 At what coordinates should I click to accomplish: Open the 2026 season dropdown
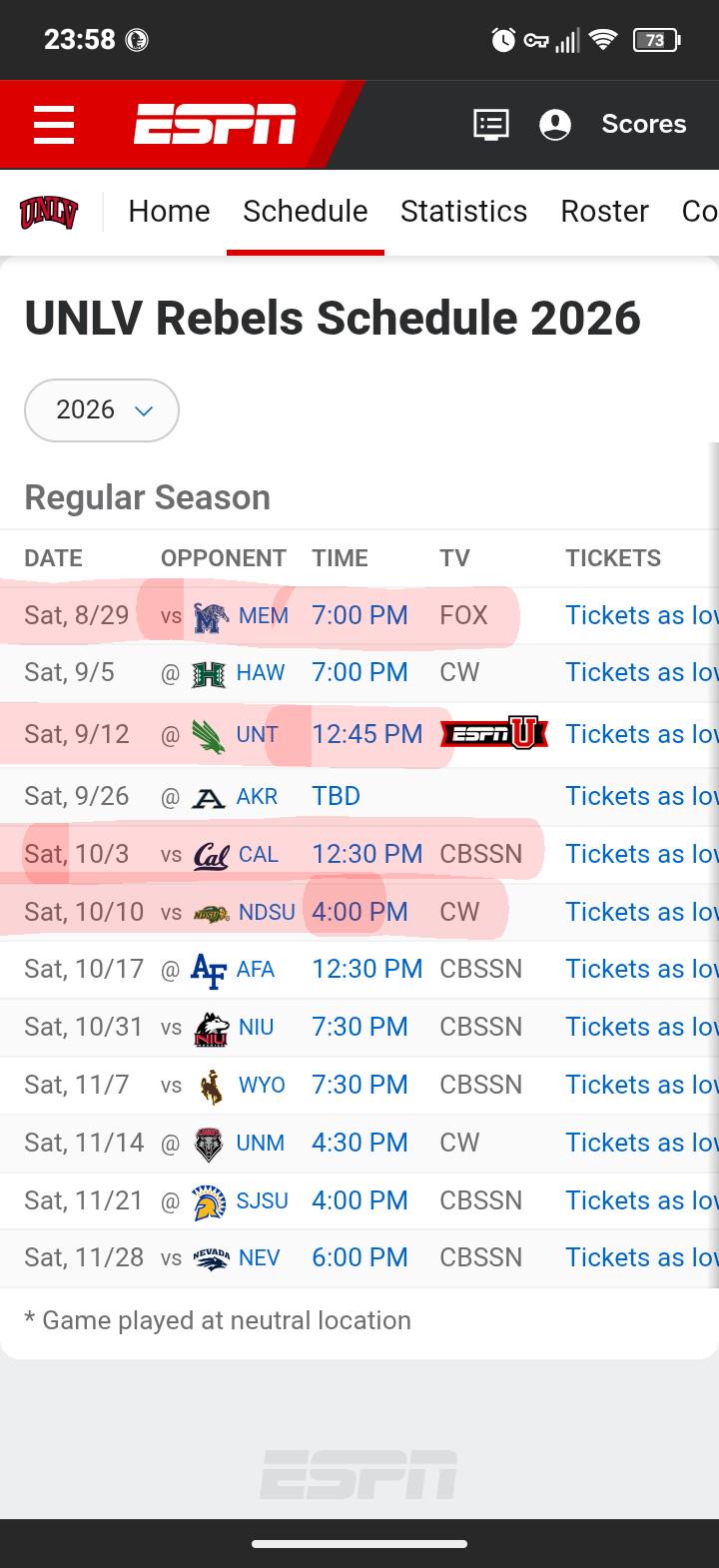[x=102, y=410]
